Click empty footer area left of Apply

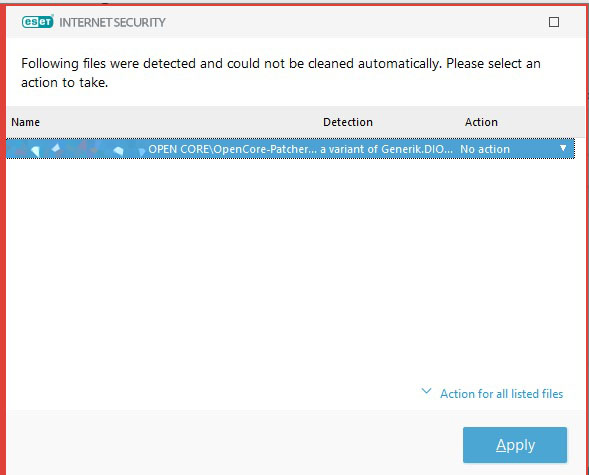coord(233,443)
